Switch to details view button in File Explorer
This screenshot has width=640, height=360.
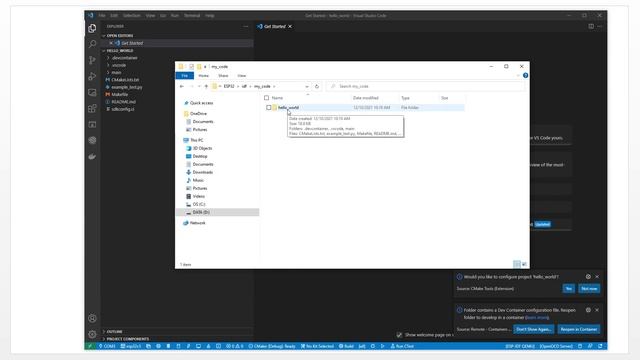click(517, 264)
